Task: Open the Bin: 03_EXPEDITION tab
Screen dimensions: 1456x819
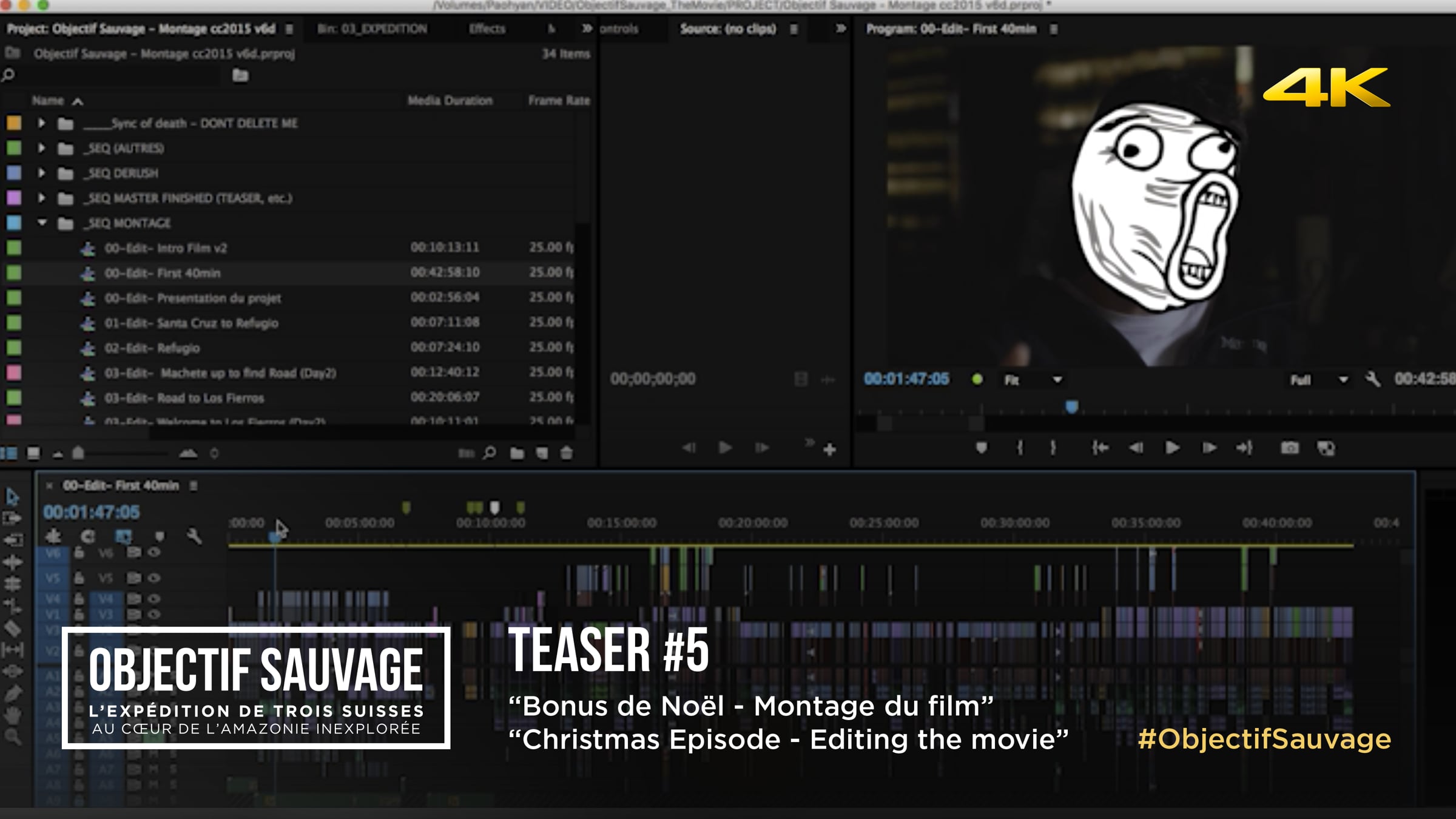Action: click(x=372, y=29)
